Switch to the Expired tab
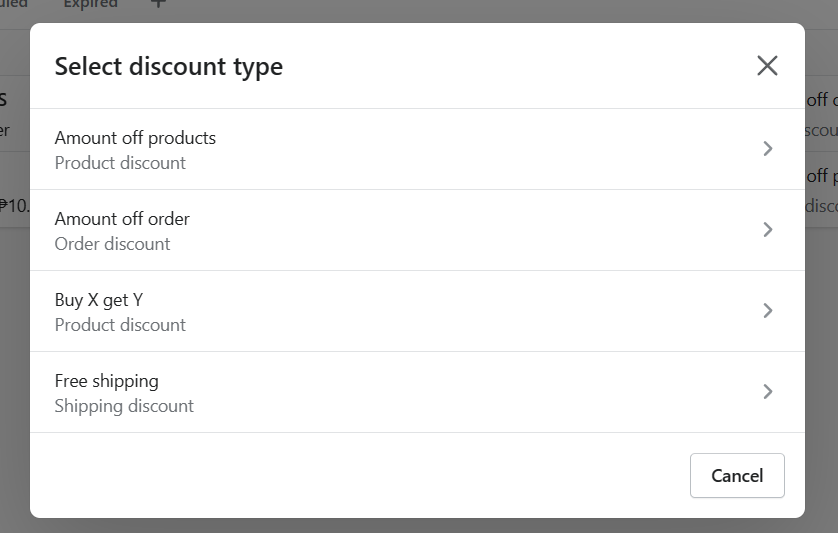The height and width of the screenshot is (533, 838). click(90, 3)
